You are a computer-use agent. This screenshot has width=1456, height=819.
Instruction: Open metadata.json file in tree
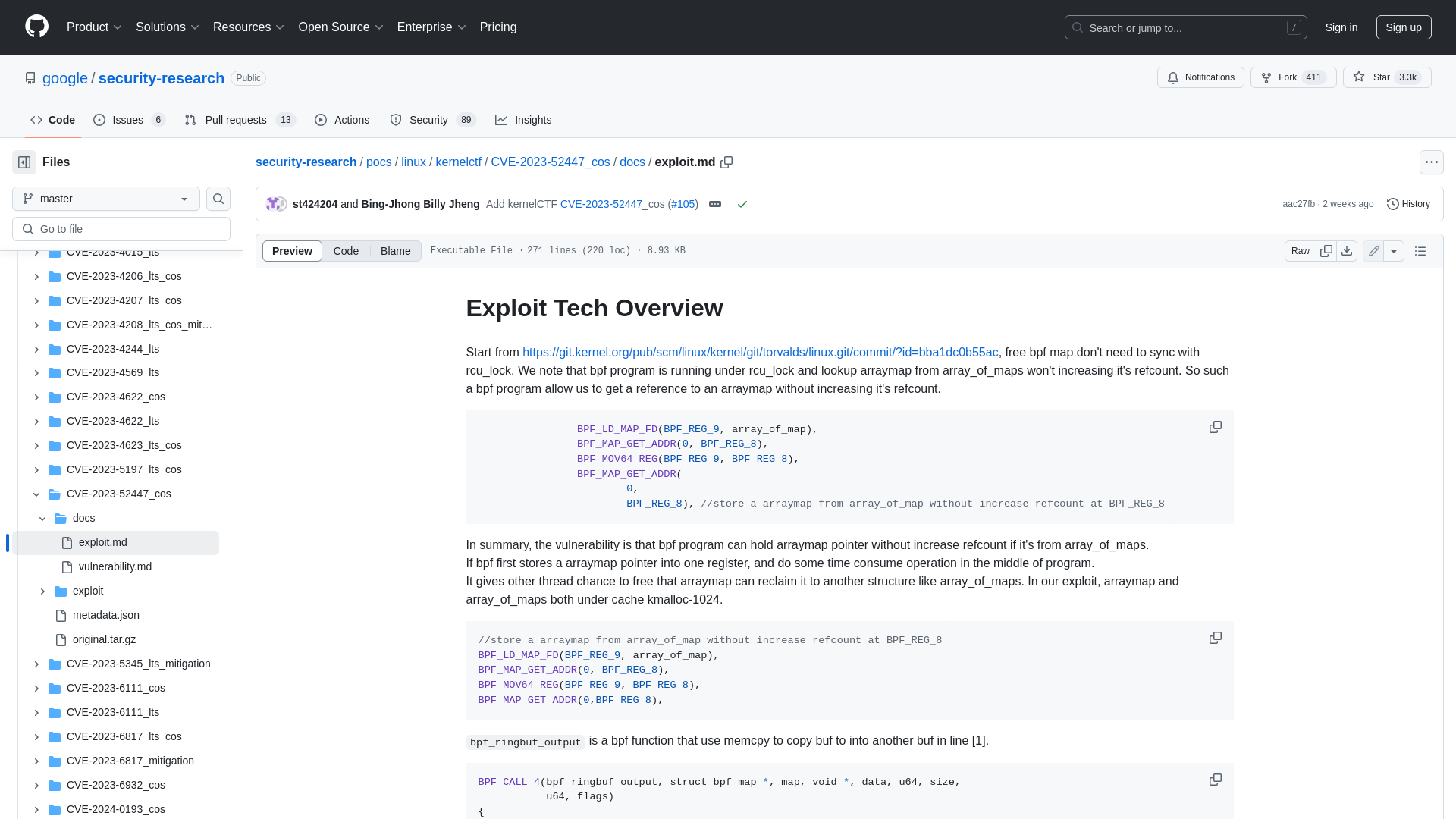click(x=105, y=615)
